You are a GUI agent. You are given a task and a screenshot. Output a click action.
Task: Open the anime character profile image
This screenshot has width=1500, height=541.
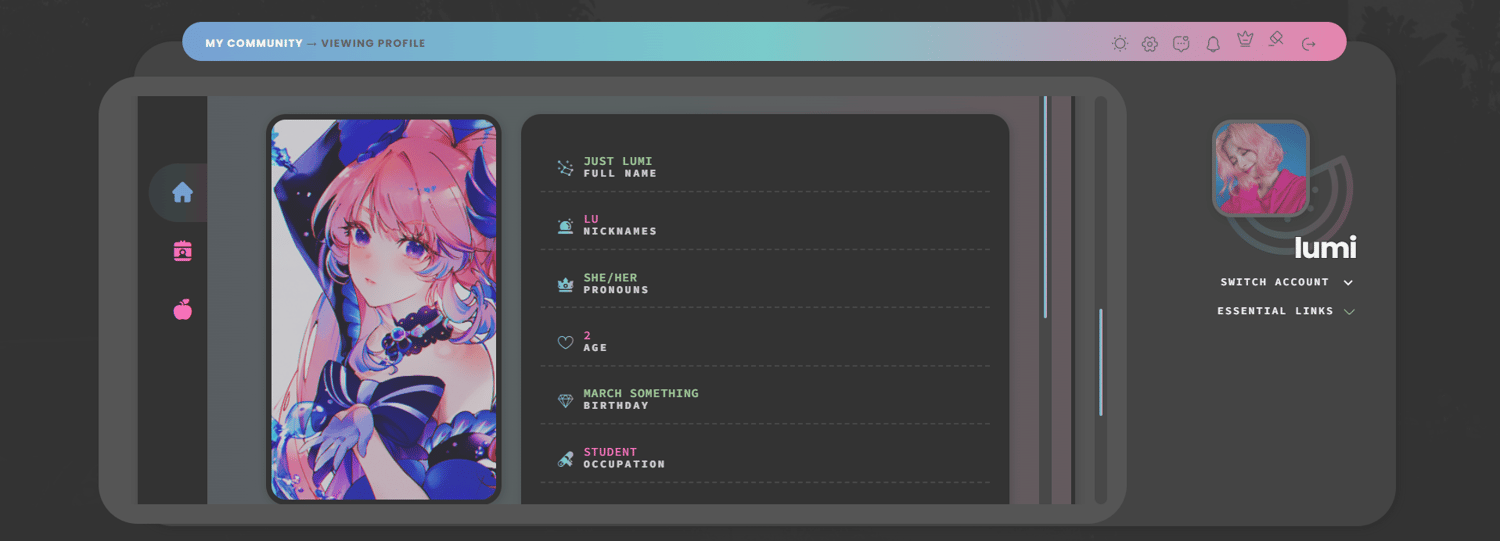[383, 309]
